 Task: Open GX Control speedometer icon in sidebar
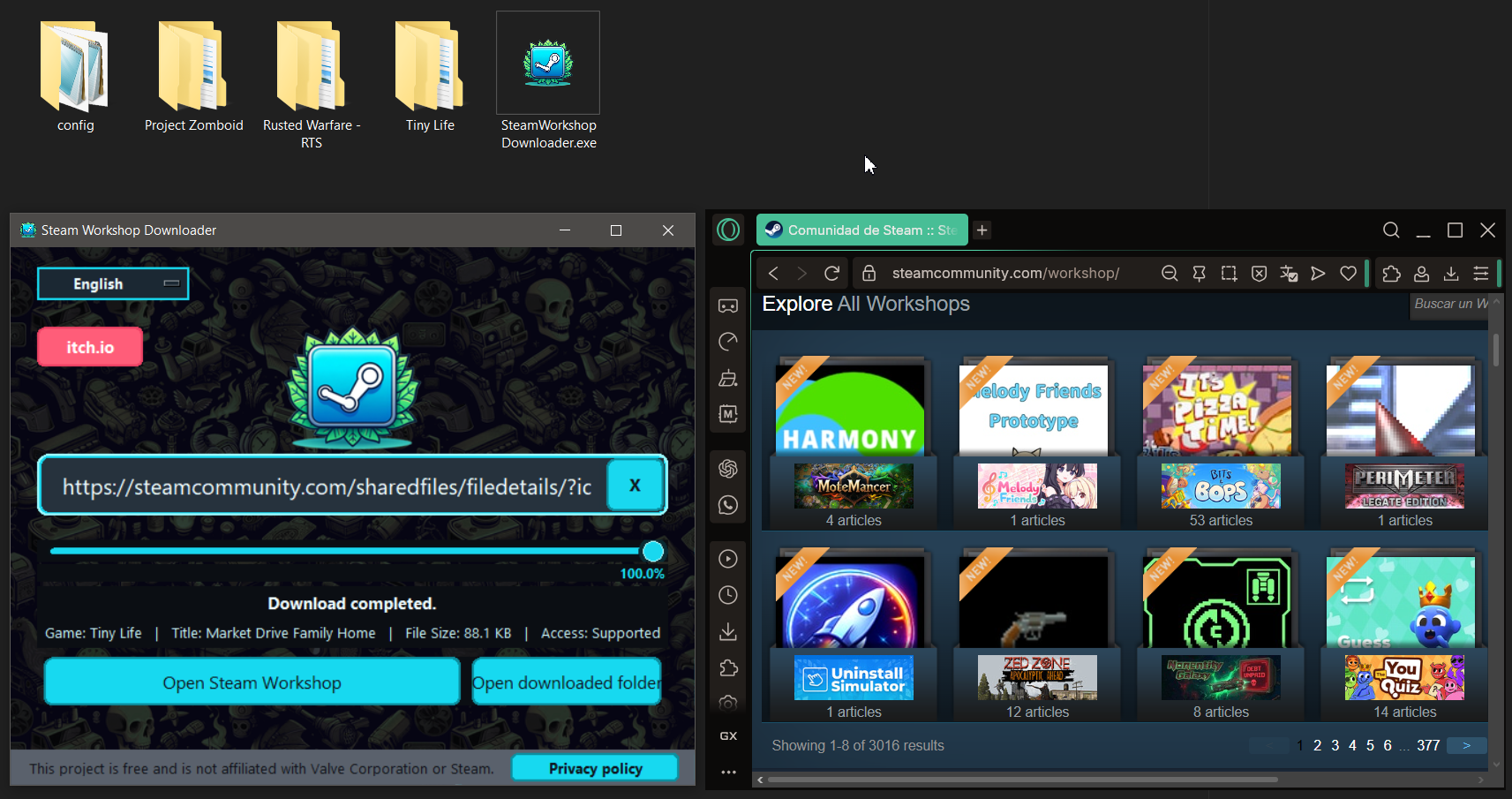point(728,342)
